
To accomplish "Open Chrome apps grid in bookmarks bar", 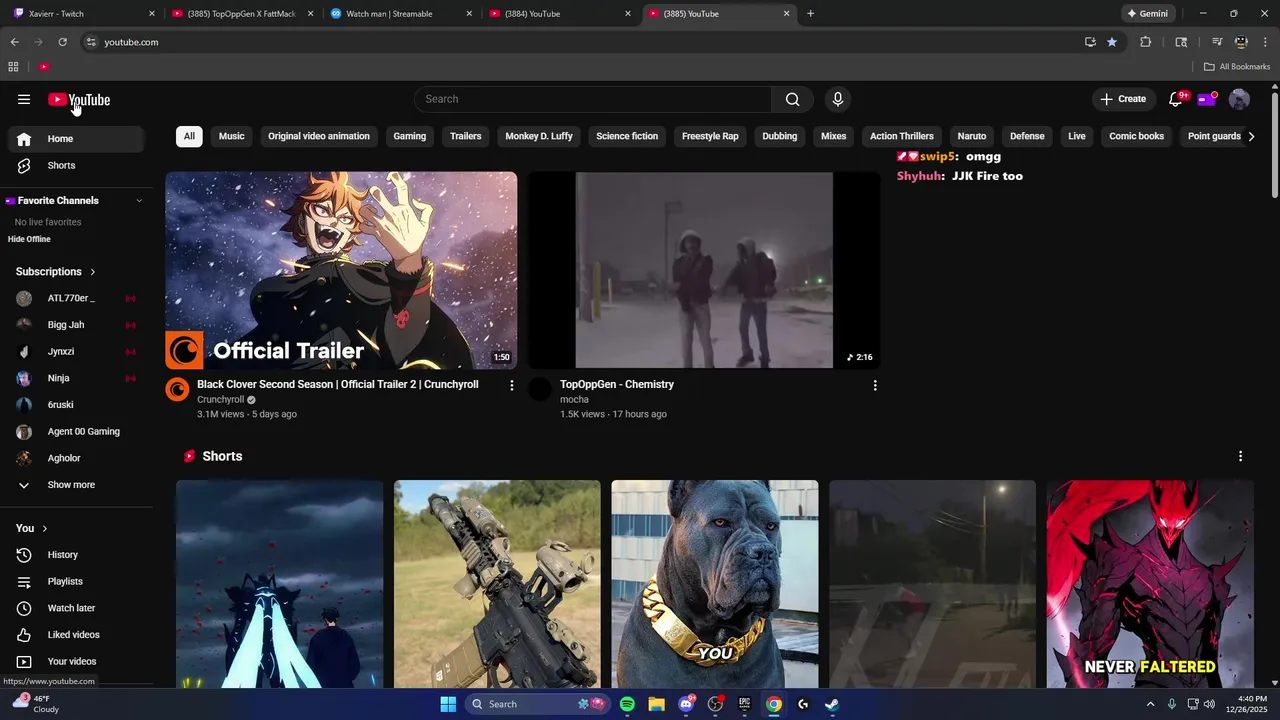I will (x=13, y=67).
